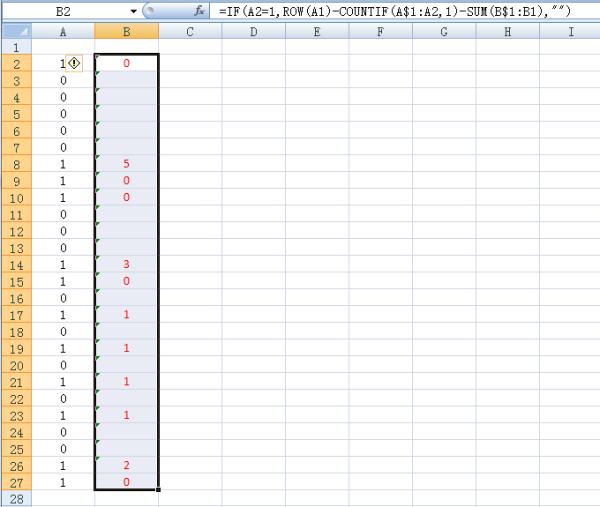The image size is (600, 507).
Task: Select row 23 header
Action: tap(16, 416)
